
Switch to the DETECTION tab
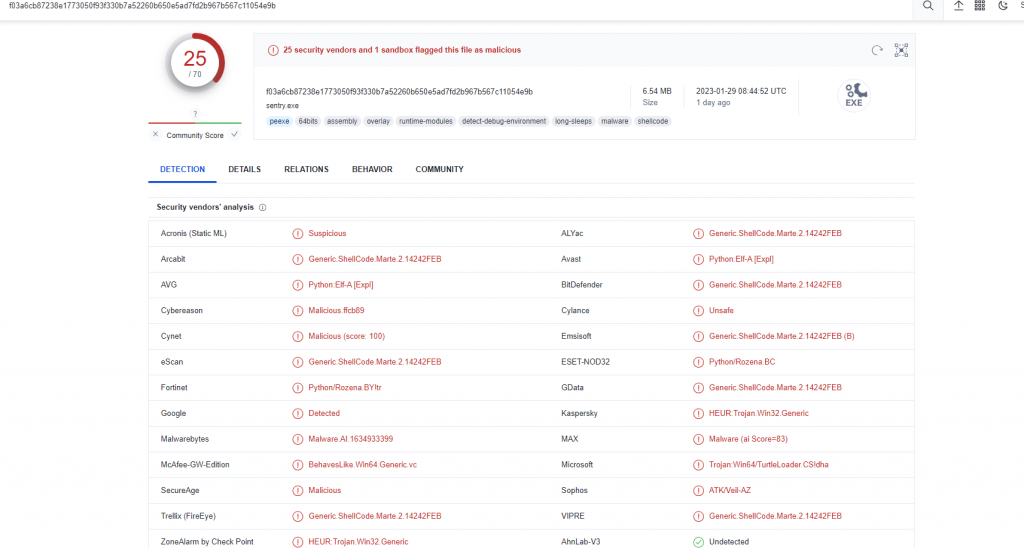tap(182, 169)
